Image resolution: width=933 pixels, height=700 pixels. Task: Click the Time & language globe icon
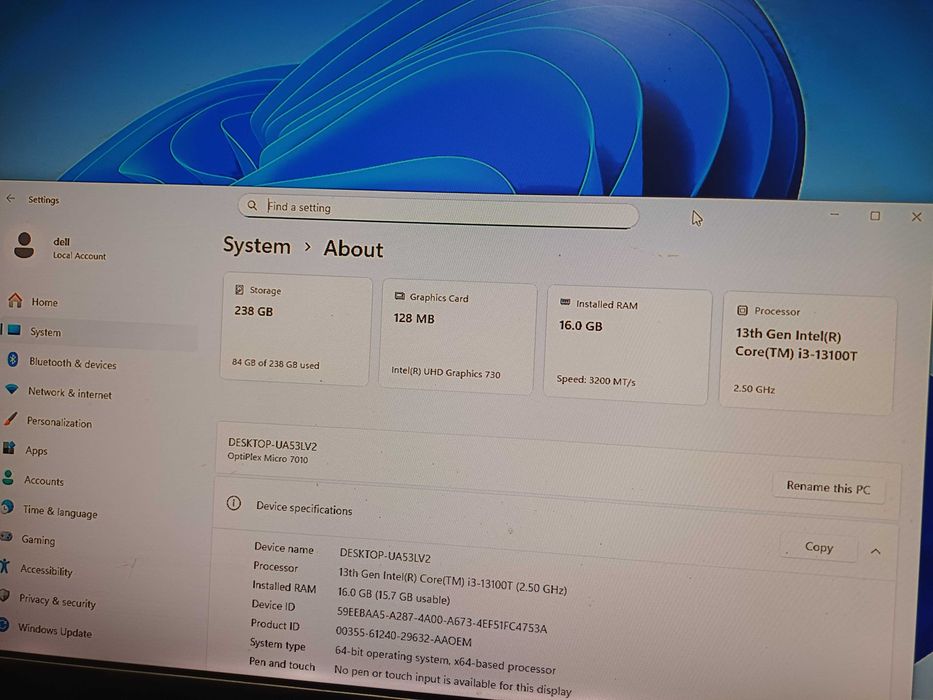click(x=7, y=507)
